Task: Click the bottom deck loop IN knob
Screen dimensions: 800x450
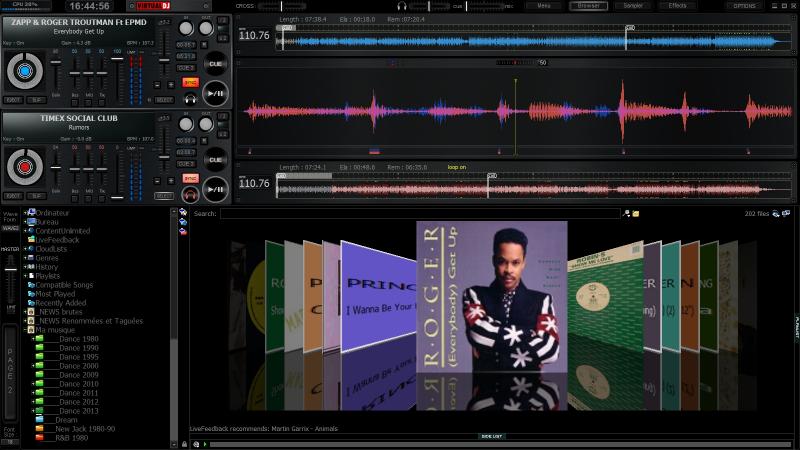Action: [186, 124]
